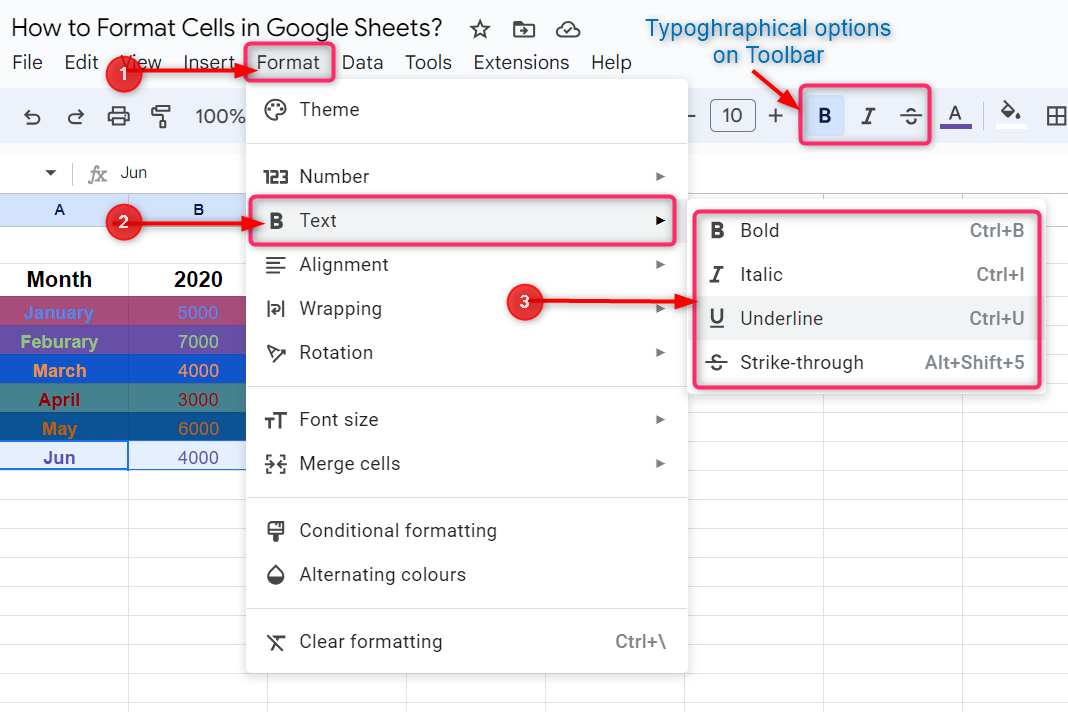Image resolution: width=1068 pixels, height=712 pixels.
Task: Apply Underline from Text submenu
Action: point(866,319)
